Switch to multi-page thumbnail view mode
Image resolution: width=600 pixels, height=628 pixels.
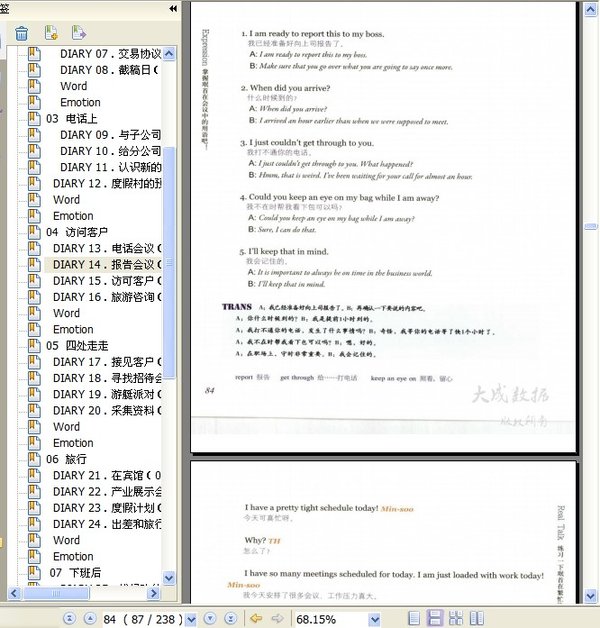coord(456,618)
